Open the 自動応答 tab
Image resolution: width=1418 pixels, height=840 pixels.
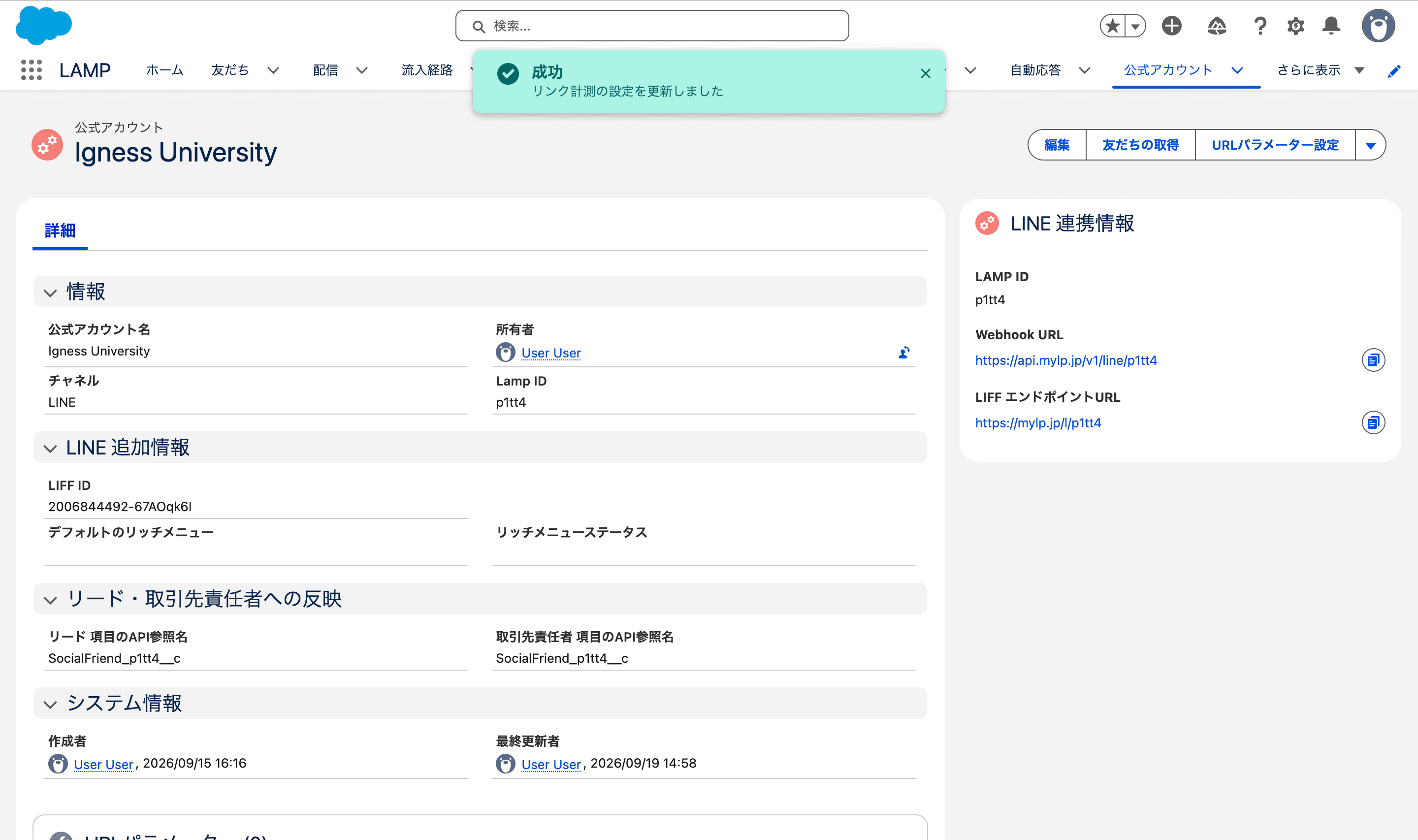coord(1035,70)
